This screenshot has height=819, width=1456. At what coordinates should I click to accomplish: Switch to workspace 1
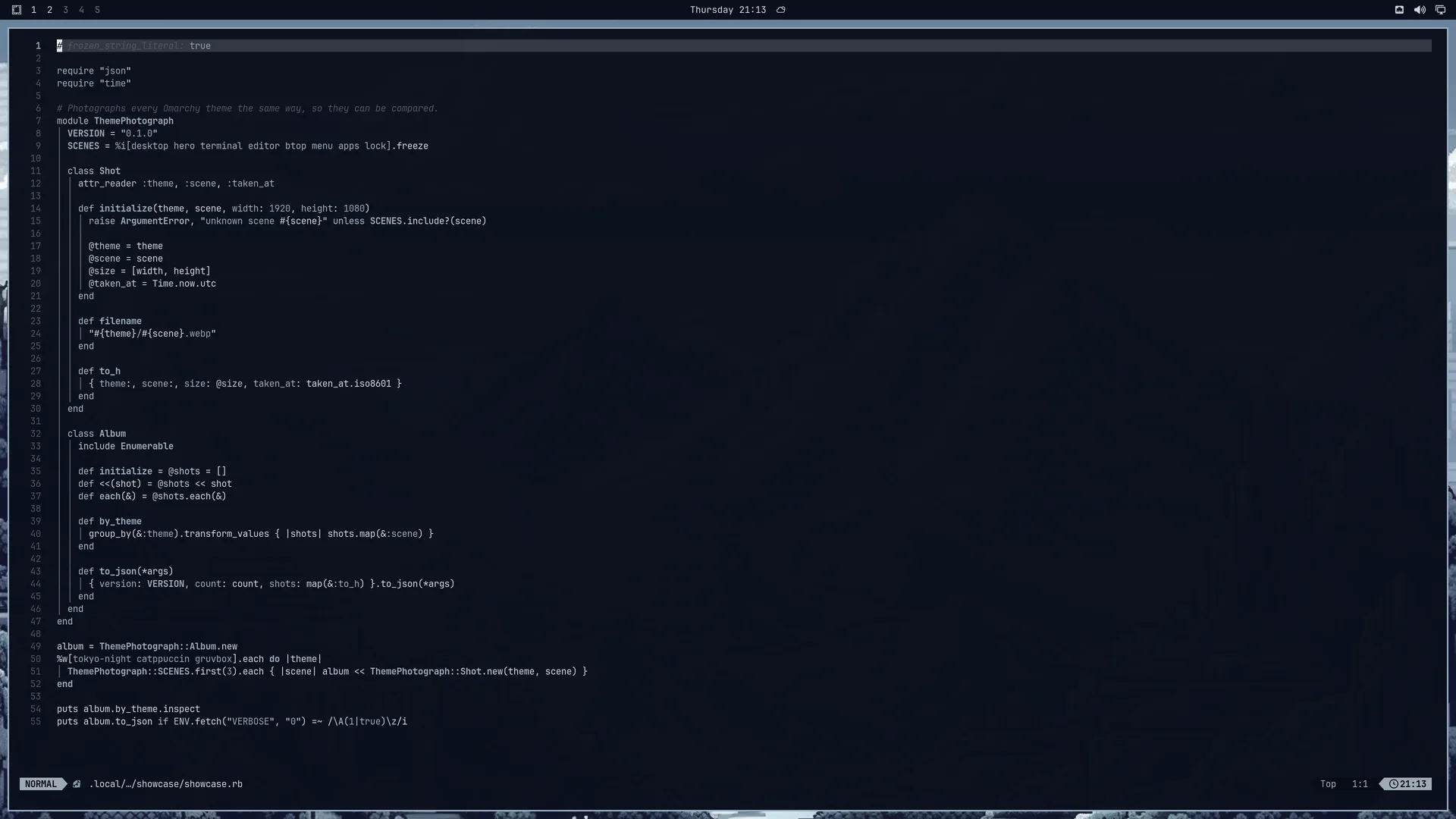coord(33,10)
